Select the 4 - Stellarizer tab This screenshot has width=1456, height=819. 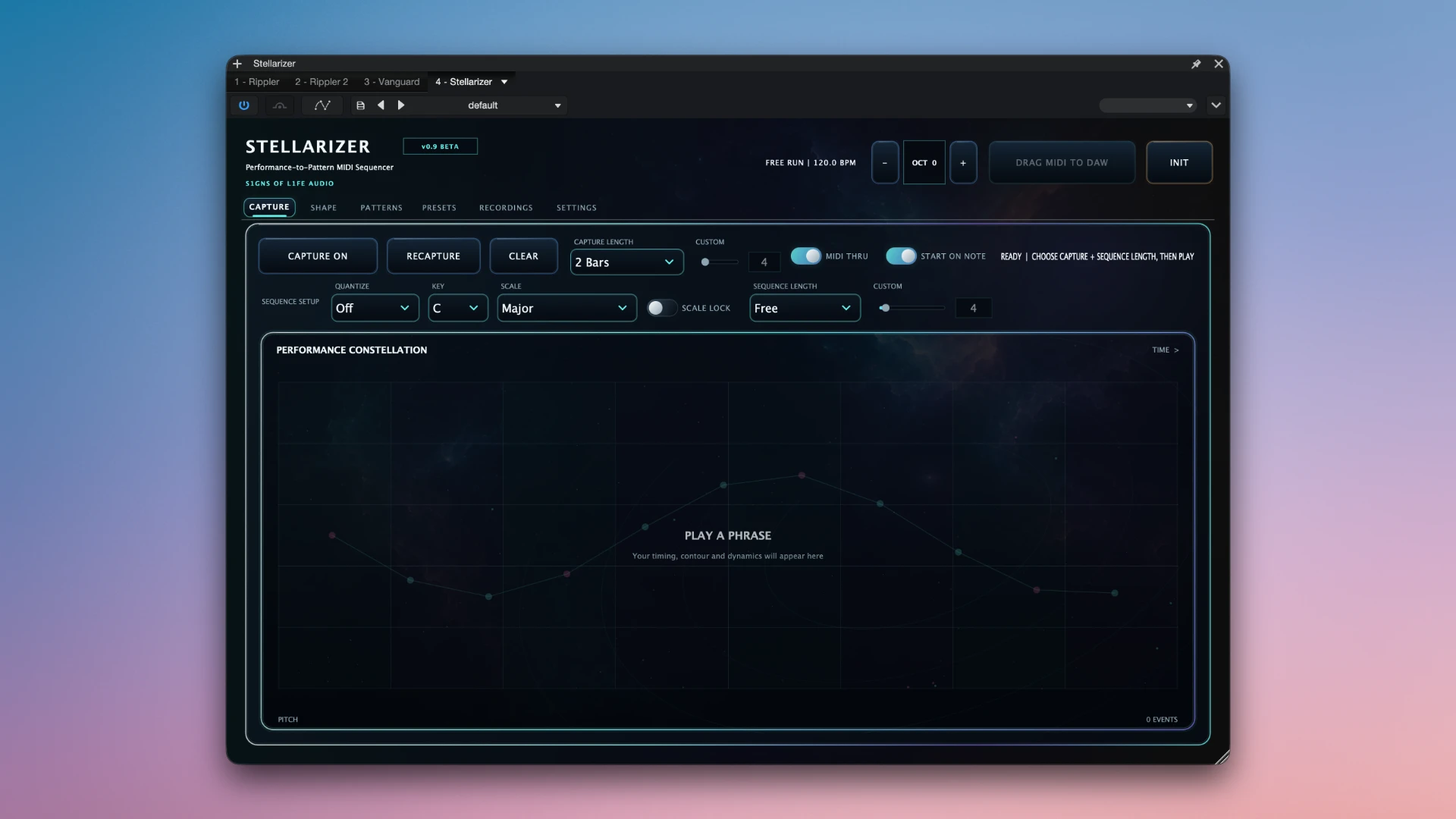pos(463,82)
